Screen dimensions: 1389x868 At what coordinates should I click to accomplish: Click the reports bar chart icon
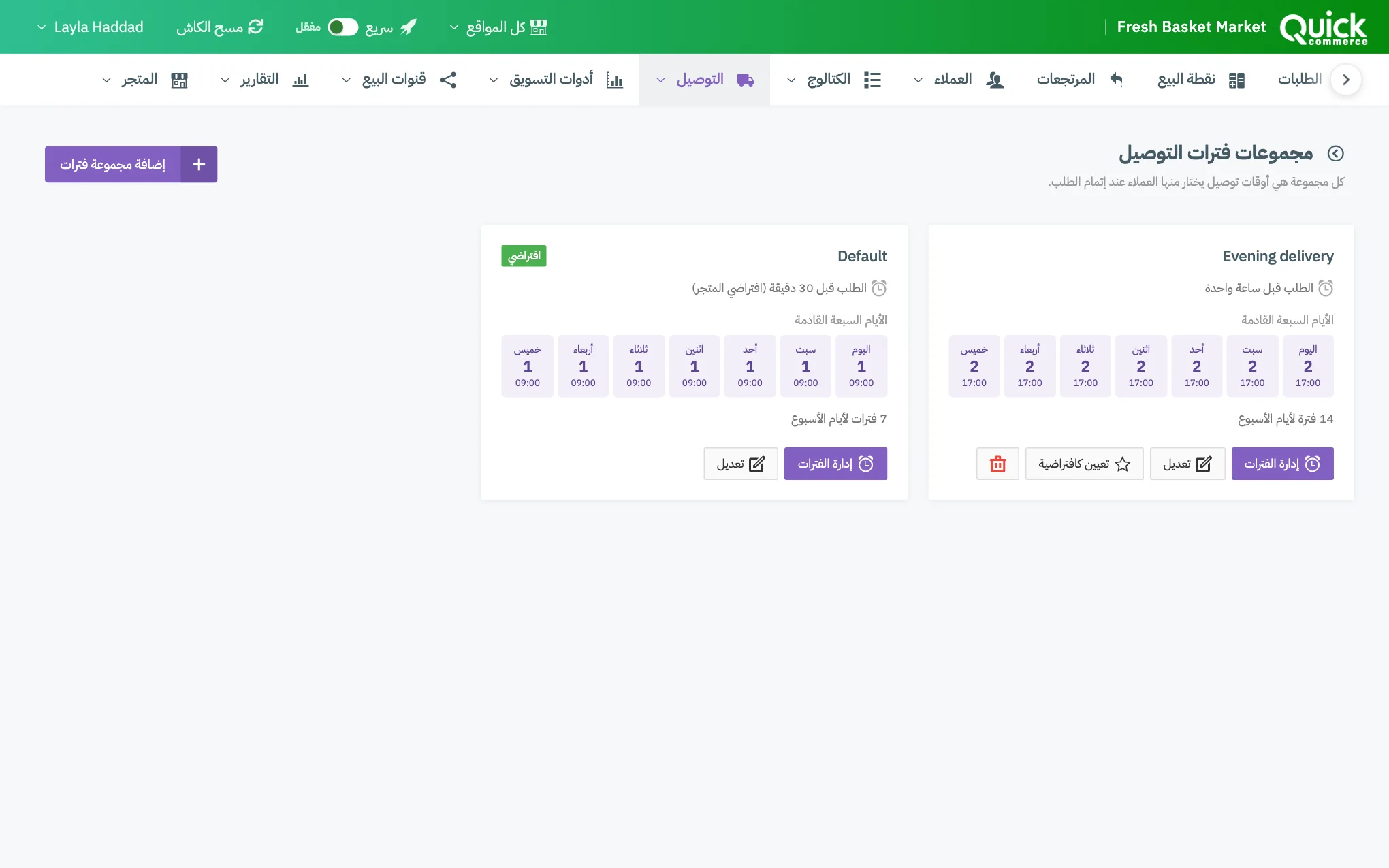point(300,80)
